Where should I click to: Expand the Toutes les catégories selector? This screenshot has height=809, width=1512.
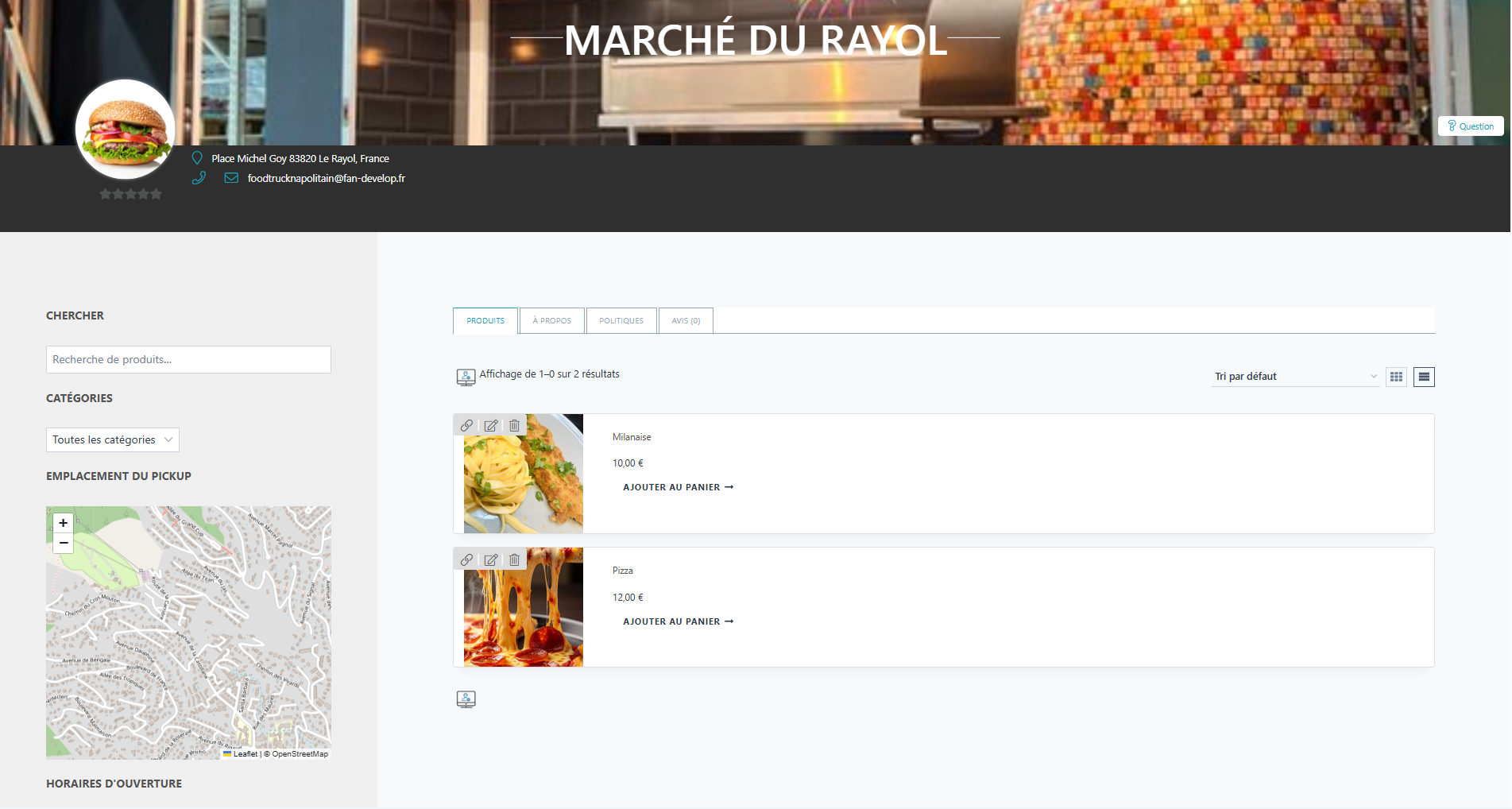click(x=112, y=439)
